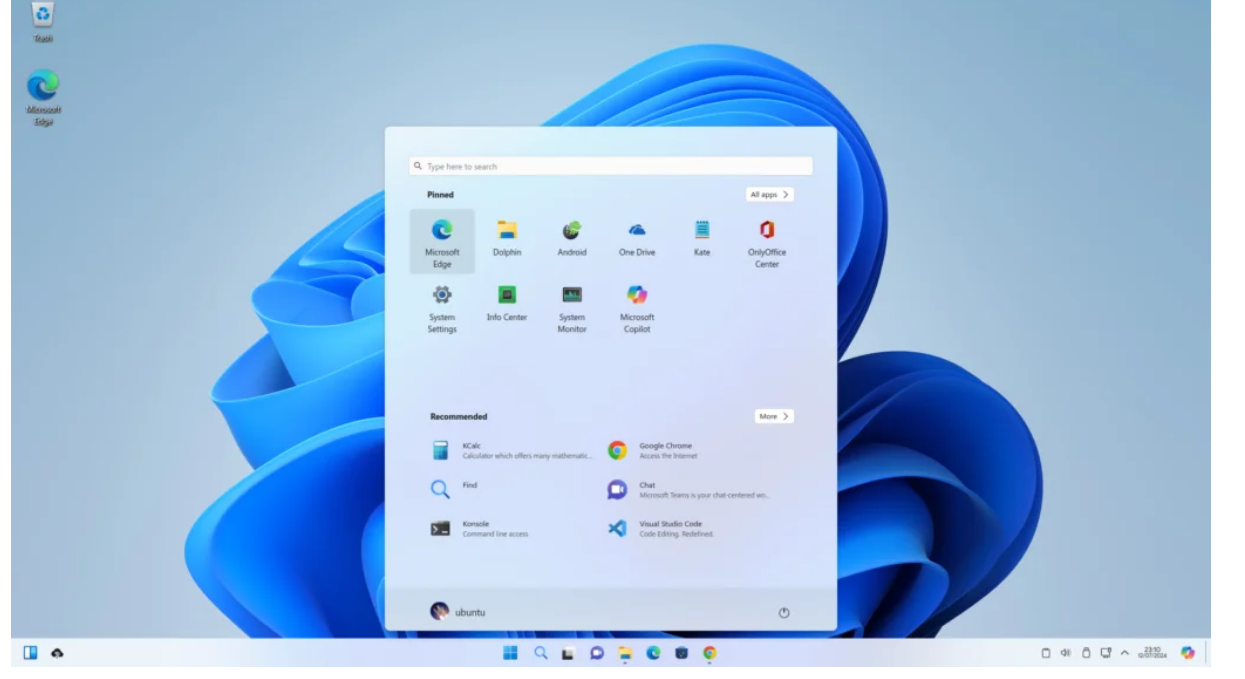1245x679 pixels.
Task: Expand the system tray hidden icons arrow
Action: (1124, 653)
